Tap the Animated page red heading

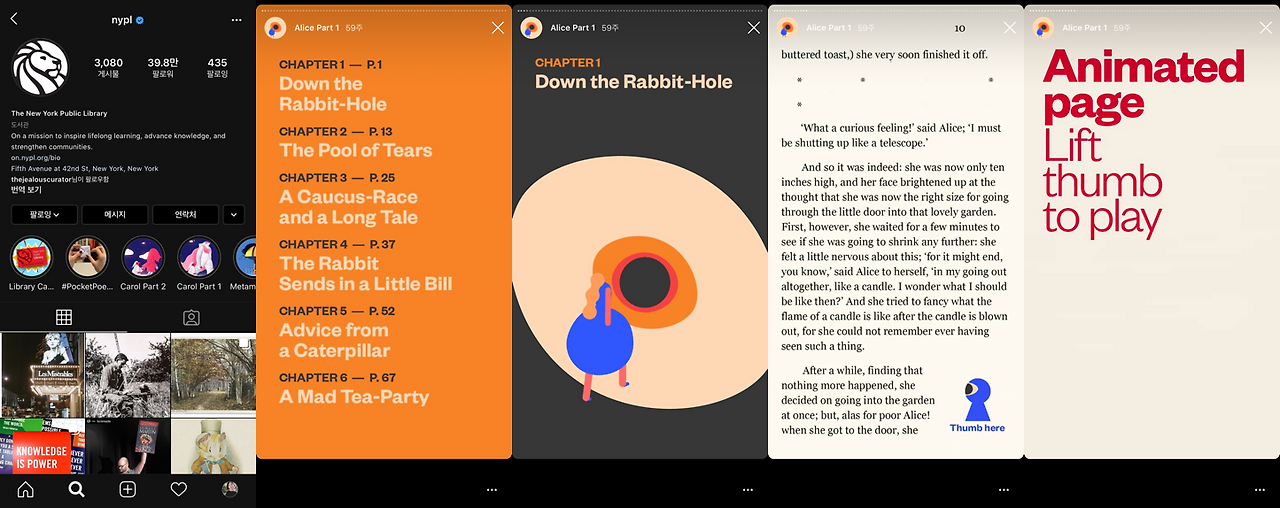pos(1143,85)
